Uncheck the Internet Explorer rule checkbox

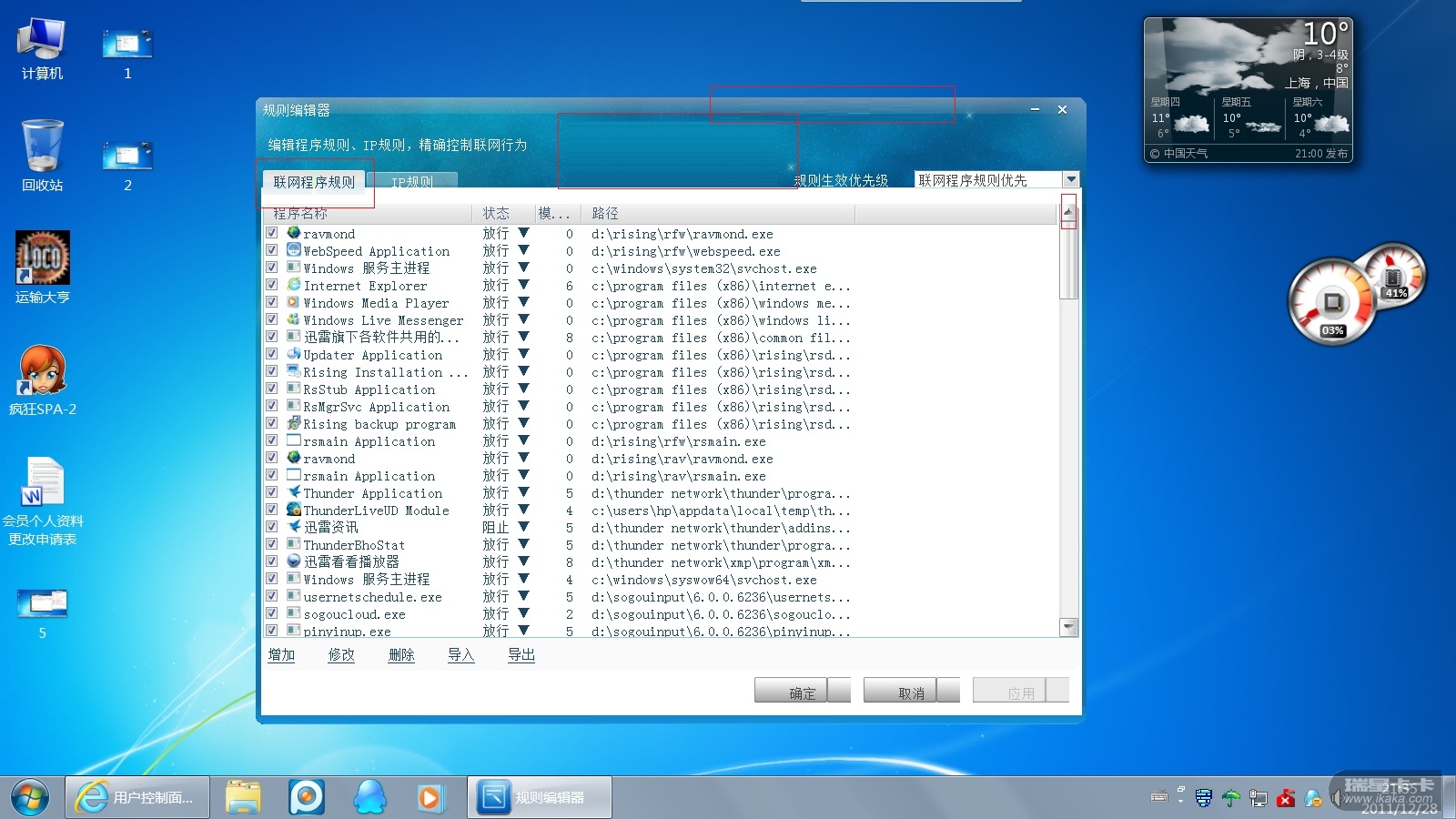271,285
